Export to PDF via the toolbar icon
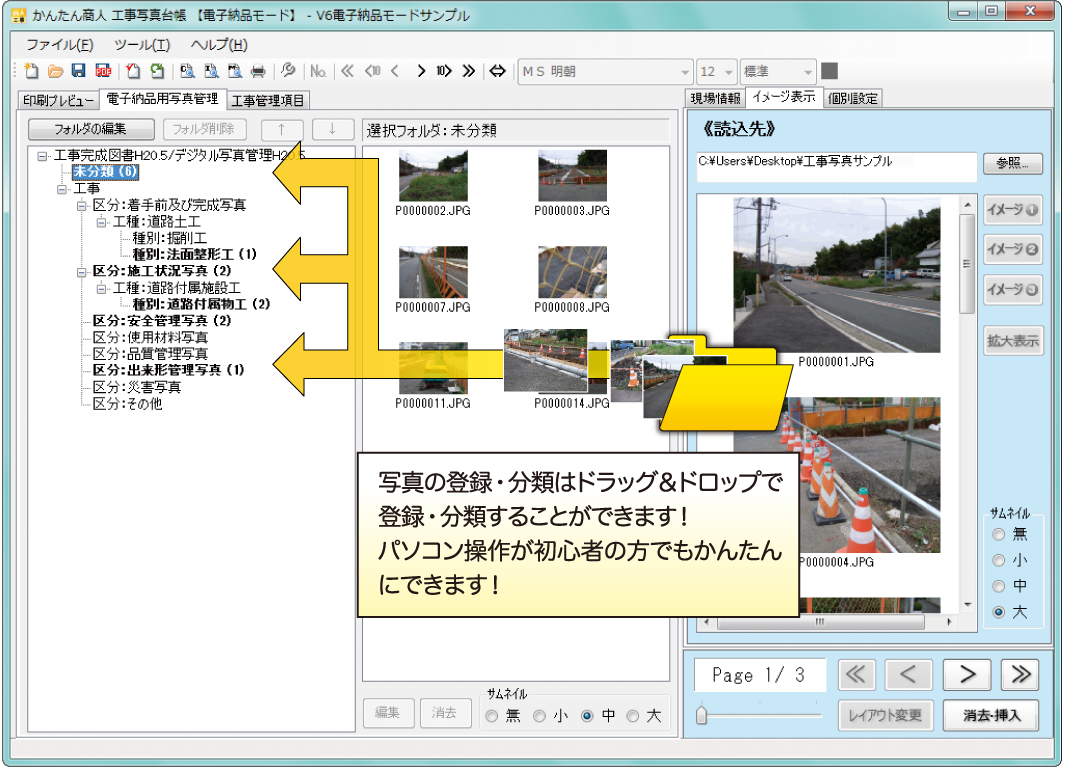The height and width of the screenshot is (767, 1070). (x=103, y=71)
